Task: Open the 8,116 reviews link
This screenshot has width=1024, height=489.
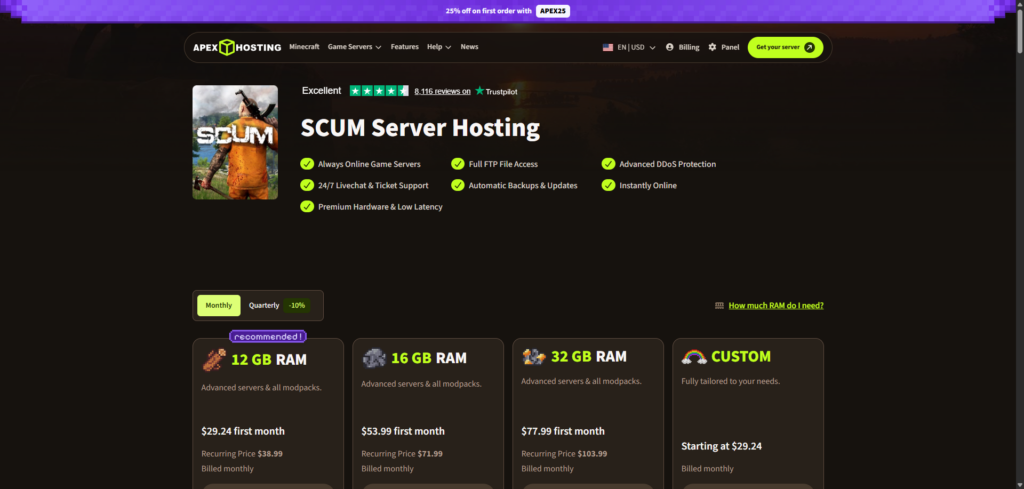Action: 442,91
